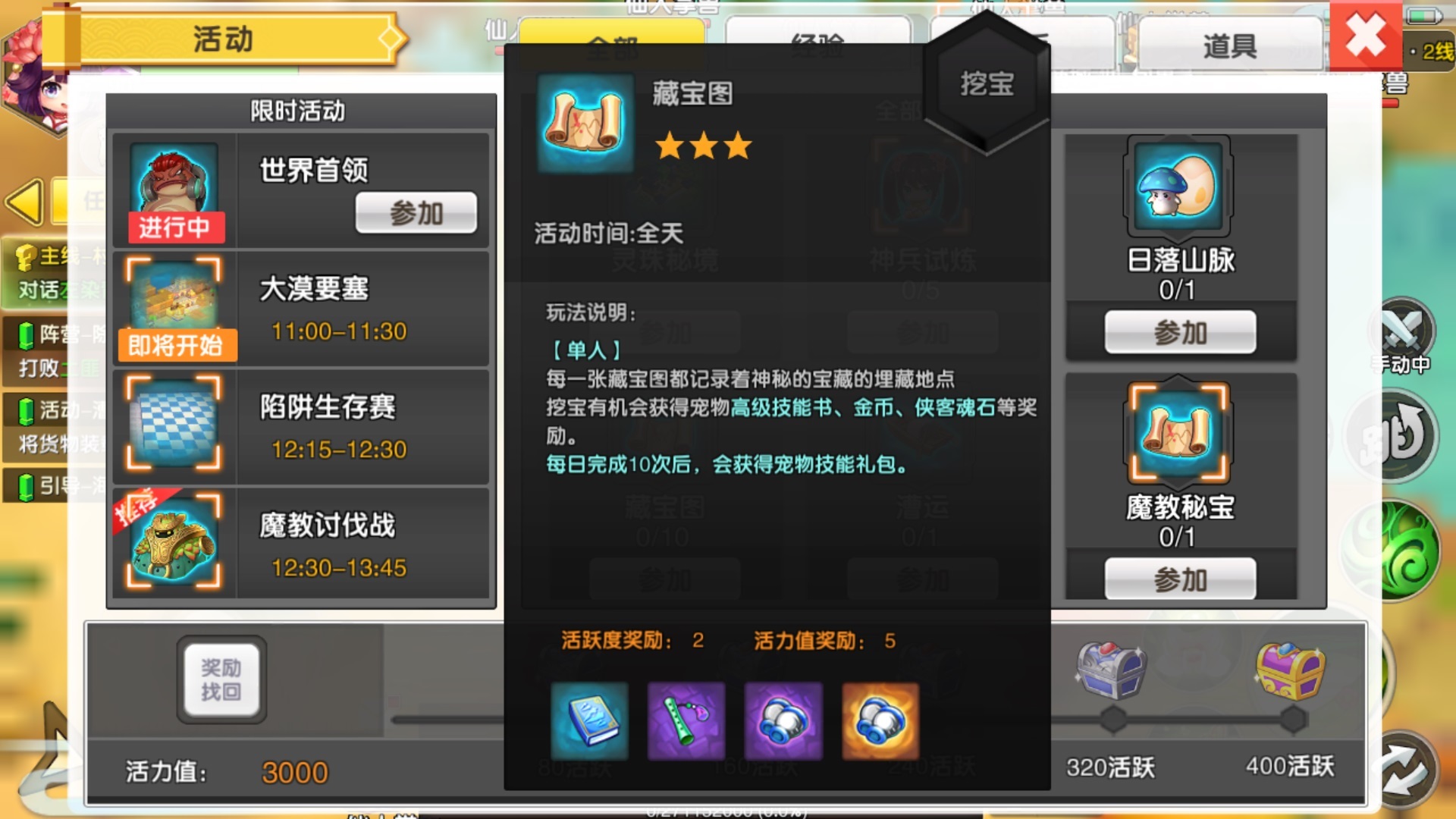This screenshot has height=819, width=1456.
Task: Tap the purple flute reward item
Action: pyautogui.click(x=686, y=720)
